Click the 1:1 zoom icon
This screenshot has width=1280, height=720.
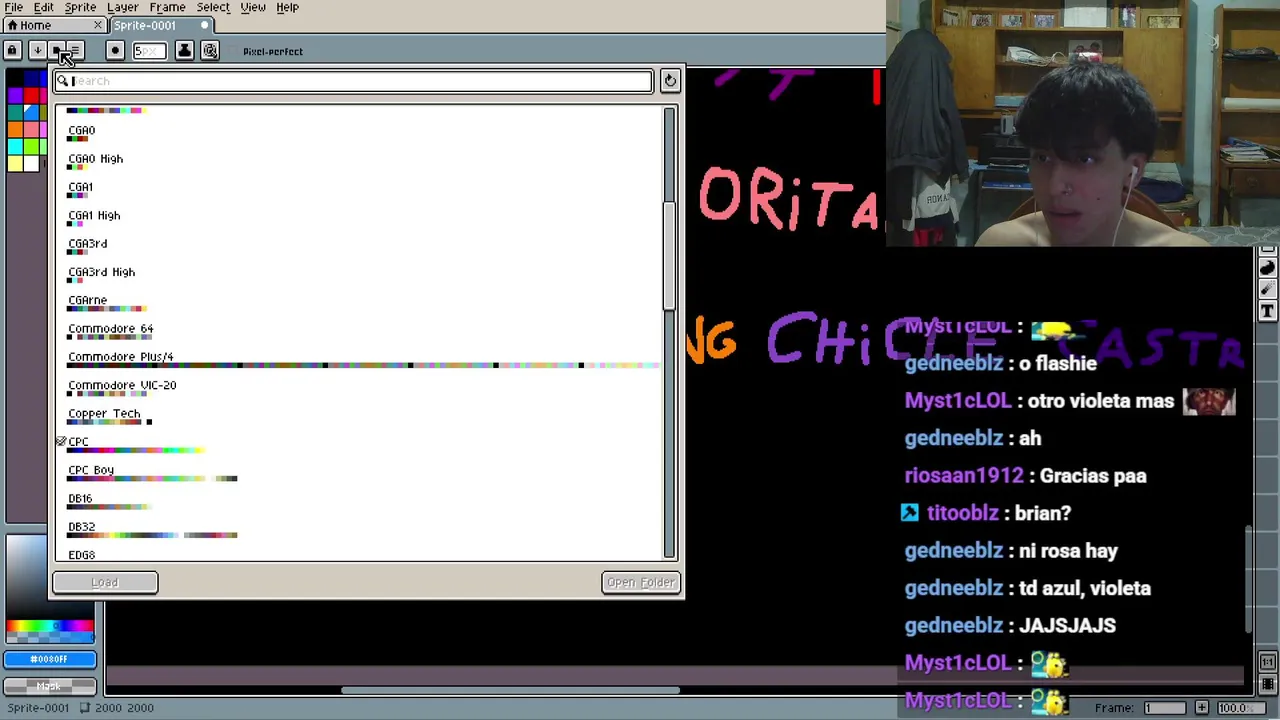(1267, 662)
